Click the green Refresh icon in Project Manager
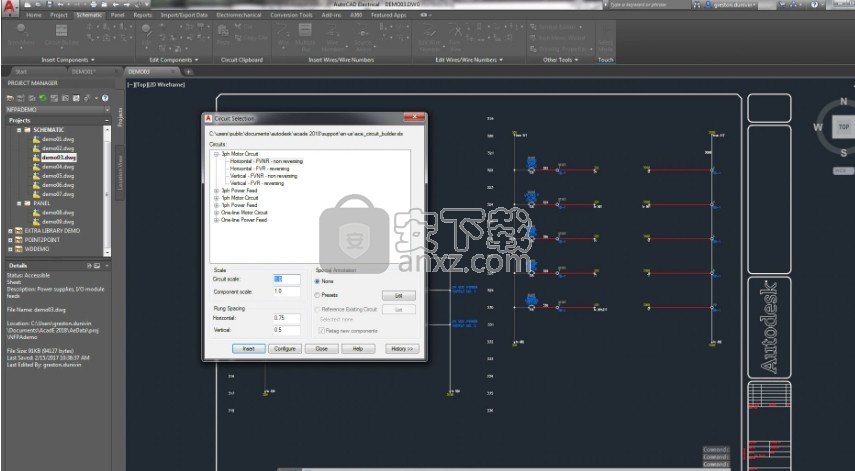855x471 pixels. point(43,98)
